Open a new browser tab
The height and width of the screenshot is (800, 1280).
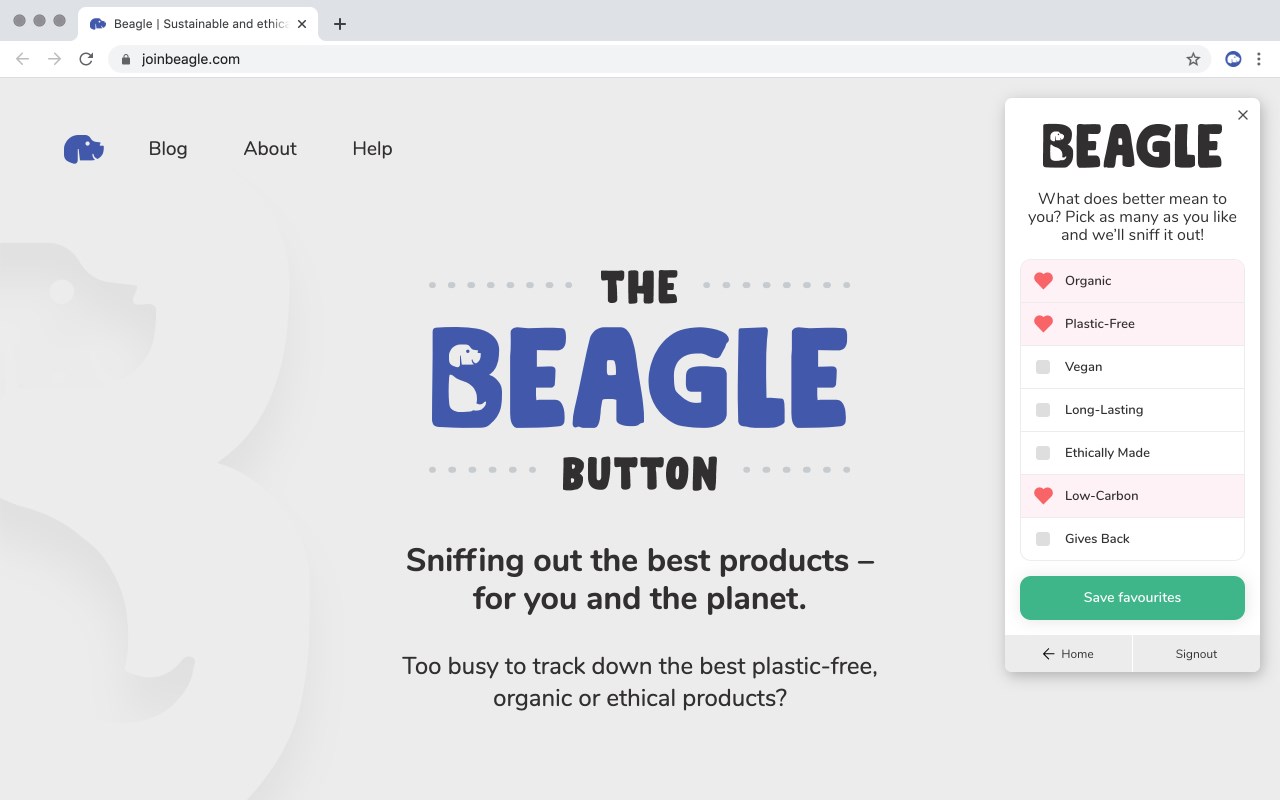pos(340,24)
